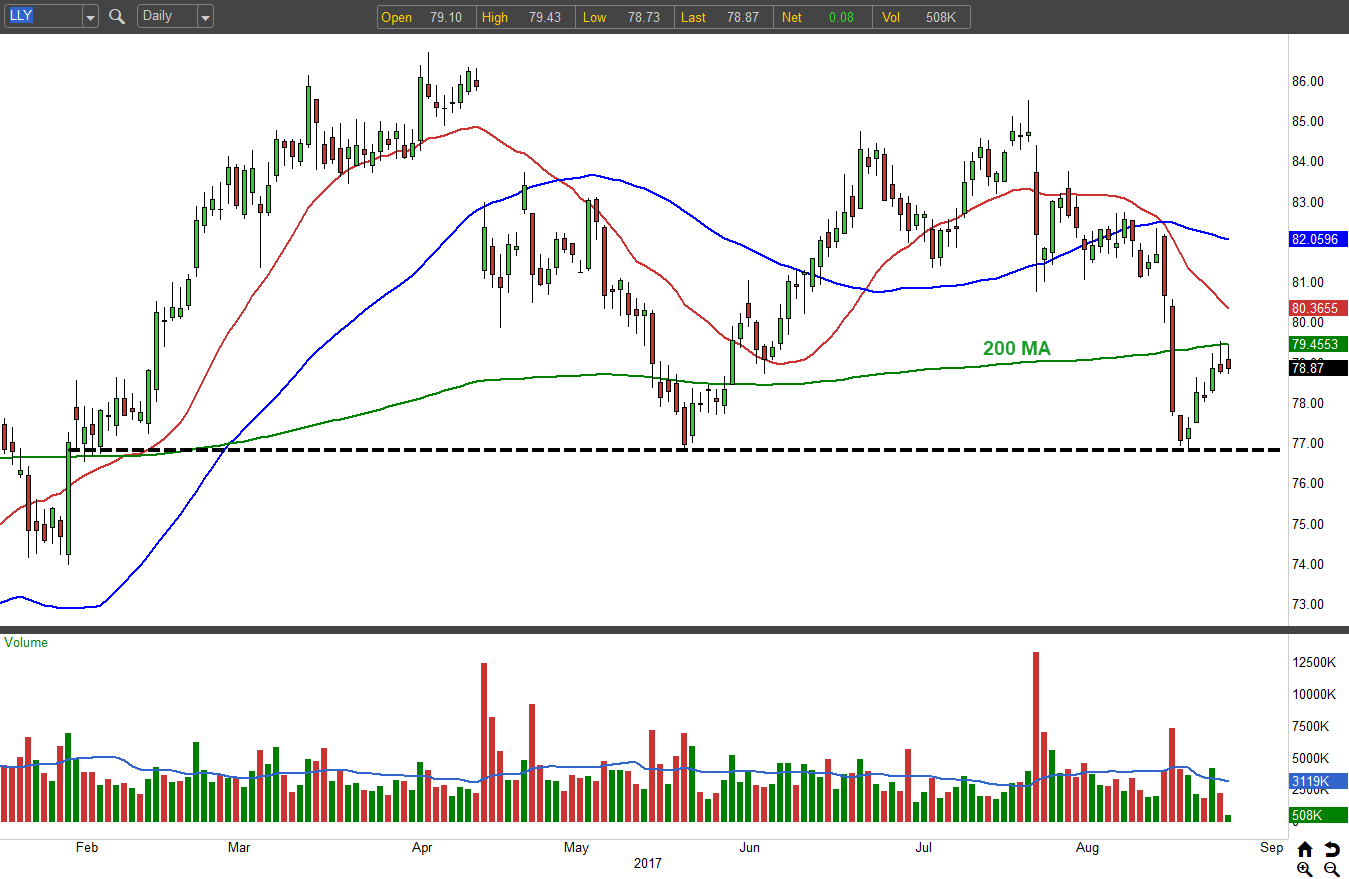Click the zoom in magnifier icon
This screenshot has height=879, width=1349.
(x=1304, y=869)
